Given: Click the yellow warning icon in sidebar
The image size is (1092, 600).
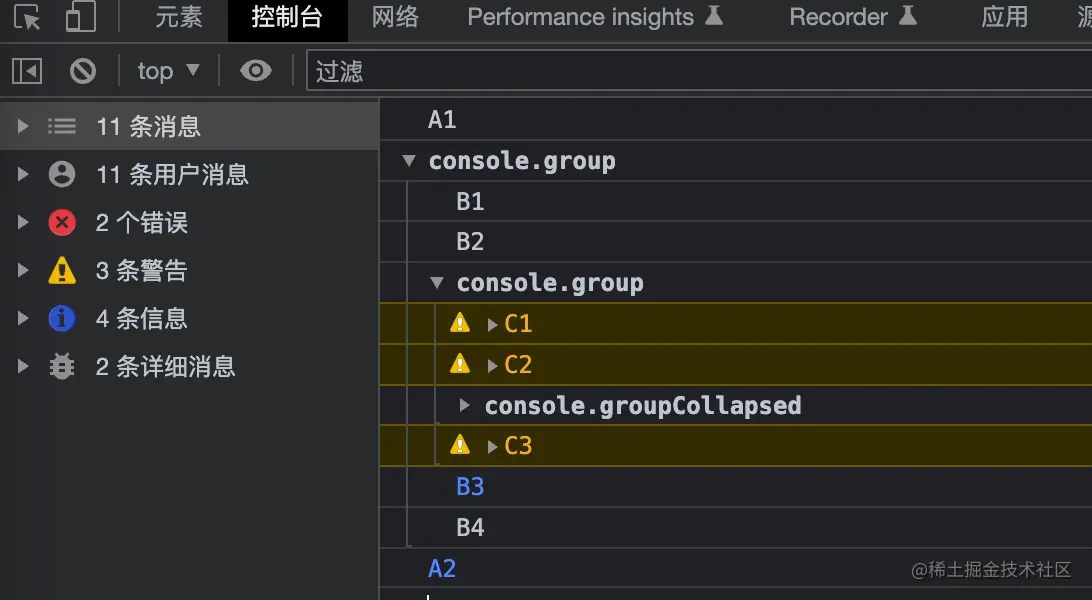Looking at the screenshot, I should coord(62,271).
